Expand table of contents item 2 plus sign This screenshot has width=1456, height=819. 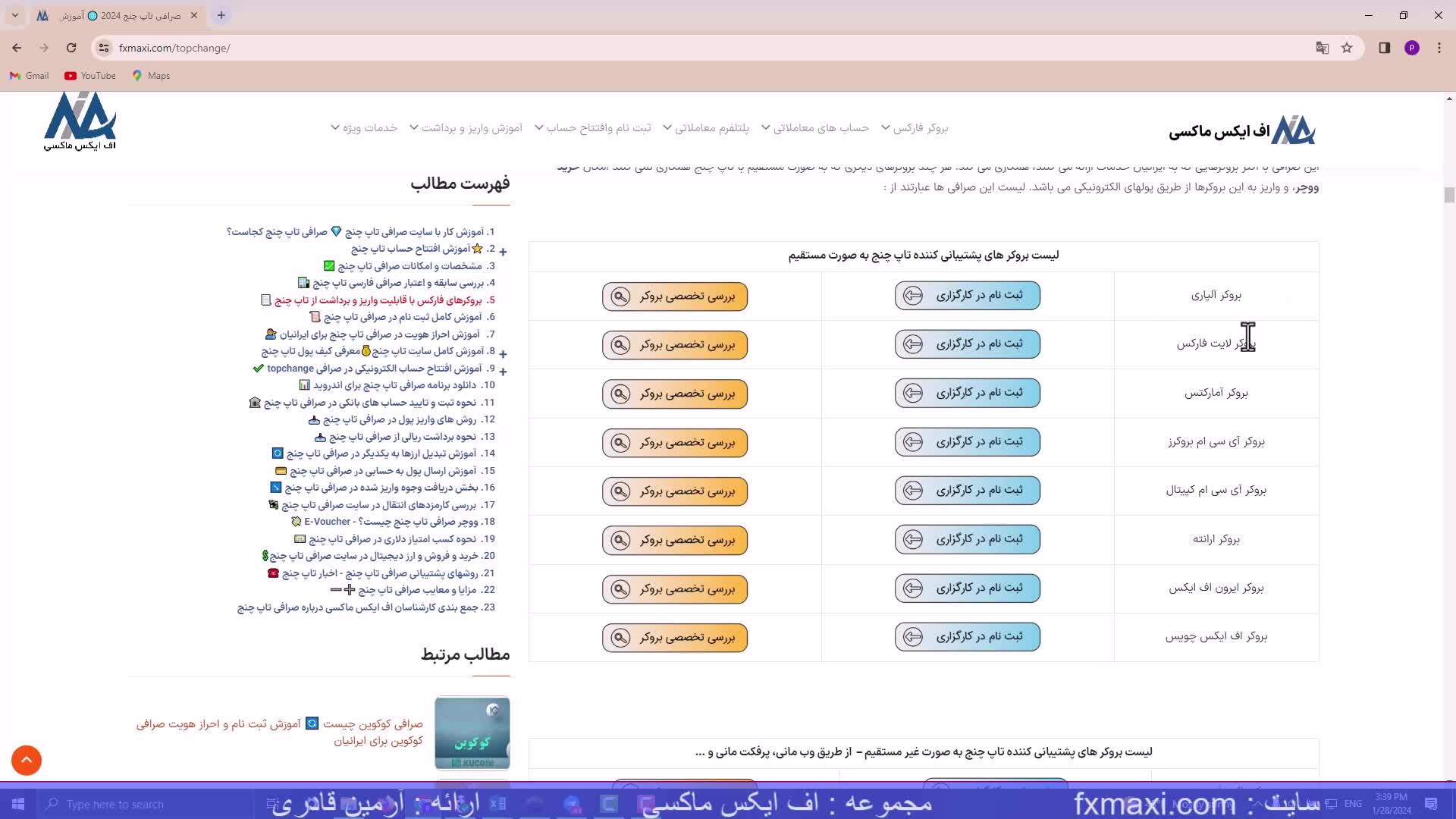click(503, 251)
